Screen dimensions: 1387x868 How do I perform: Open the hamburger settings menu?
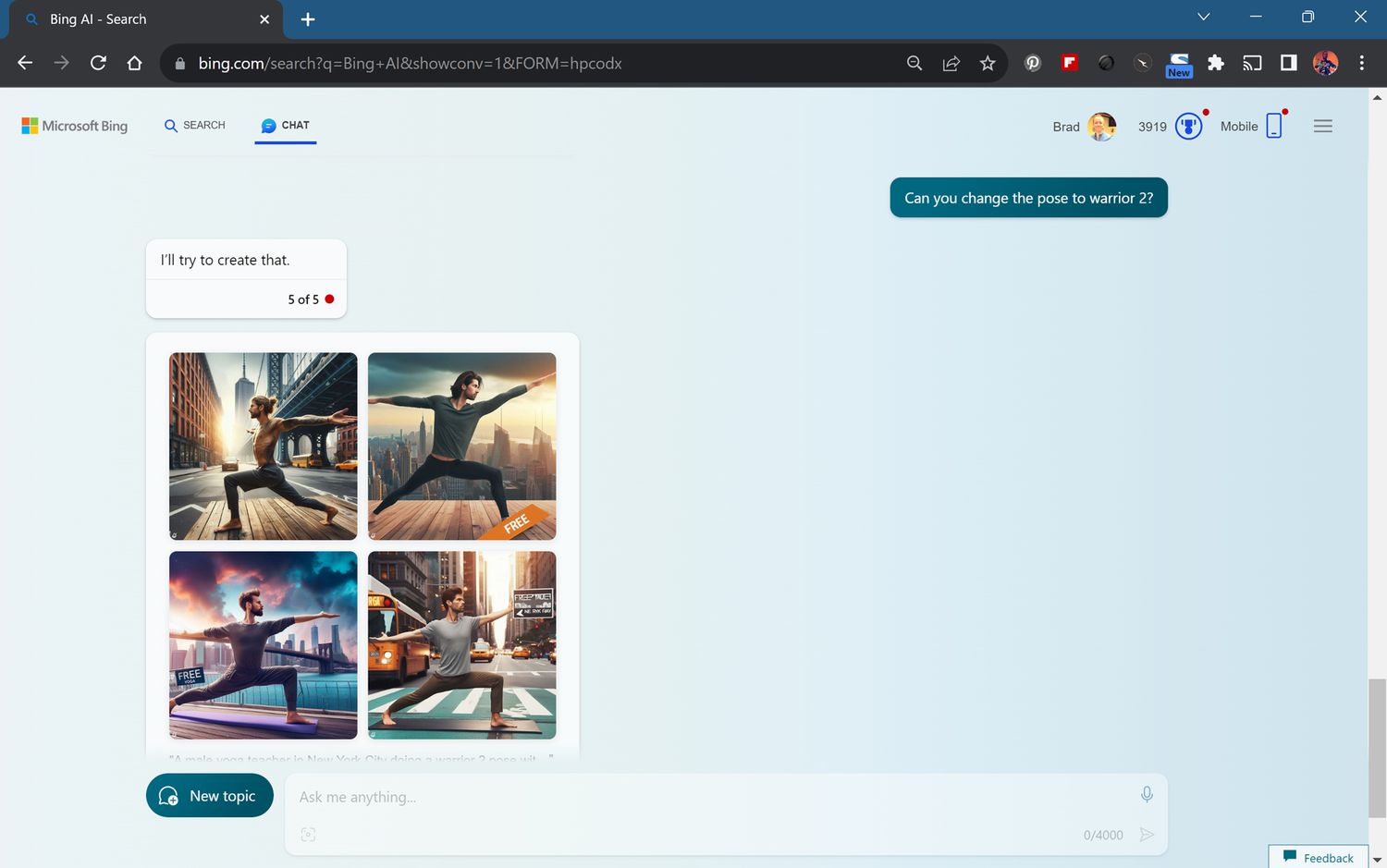coord(1322,127)
